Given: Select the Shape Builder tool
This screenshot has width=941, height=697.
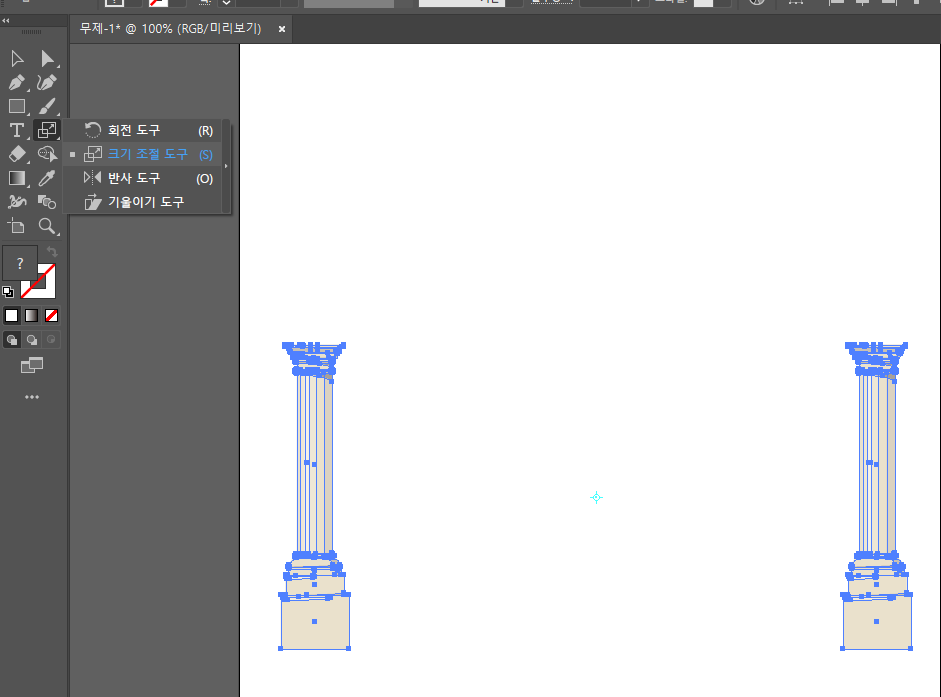Looking at the screenshot, I should pyautogui.click(x=47, y=154).
